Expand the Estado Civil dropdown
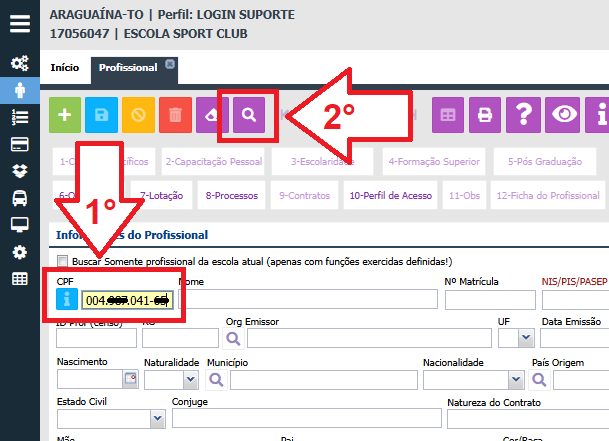Image resolution: width=609 pixels, height=441 pixels. [x=157, y=419]
